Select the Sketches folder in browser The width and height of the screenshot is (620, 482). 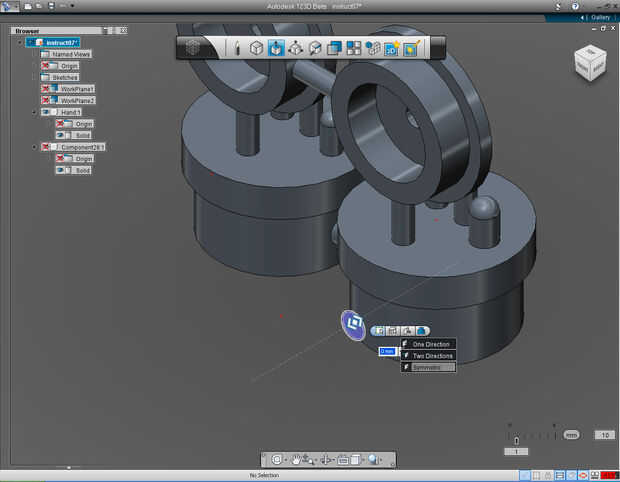(x=60, y=77)
